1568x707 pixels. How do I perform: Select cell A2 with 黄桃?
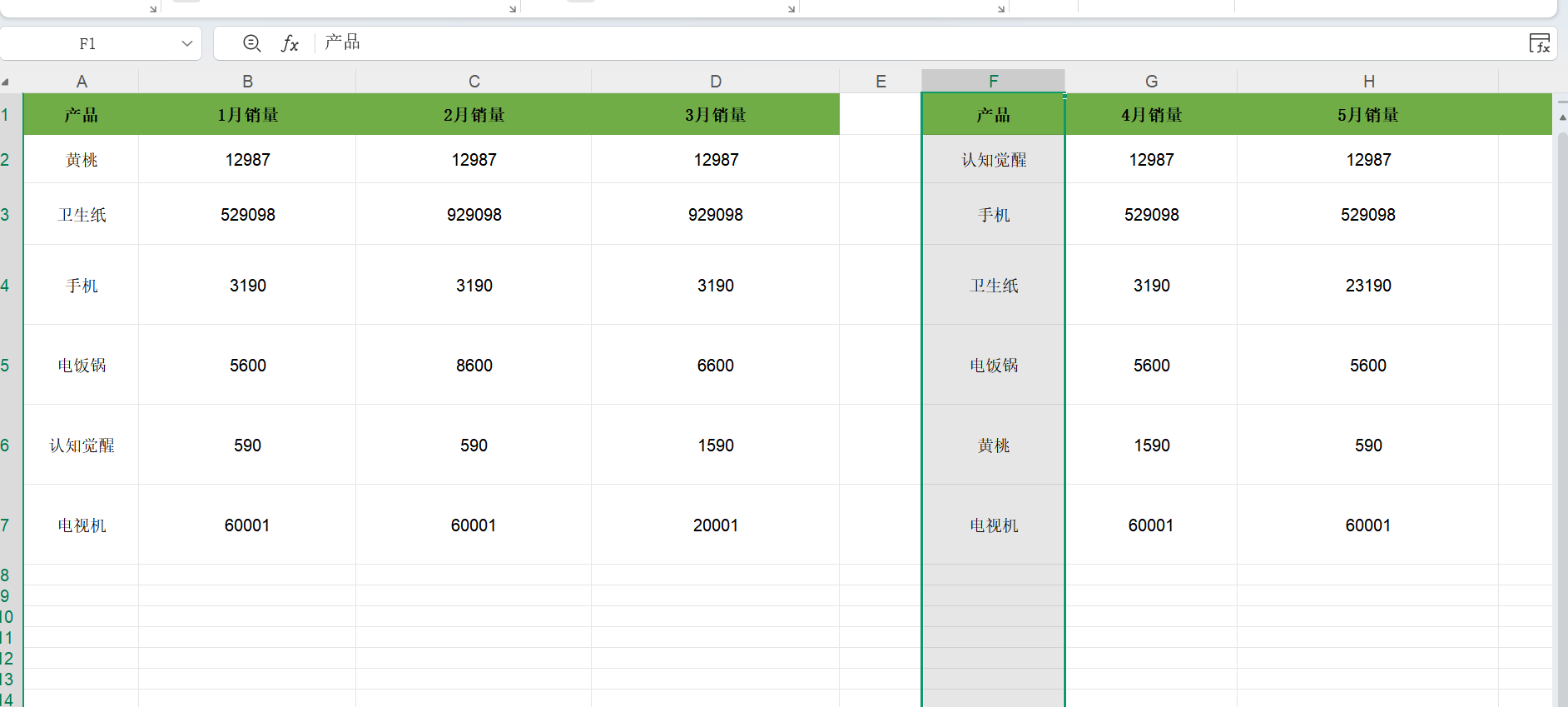click(x=82, y=159)
